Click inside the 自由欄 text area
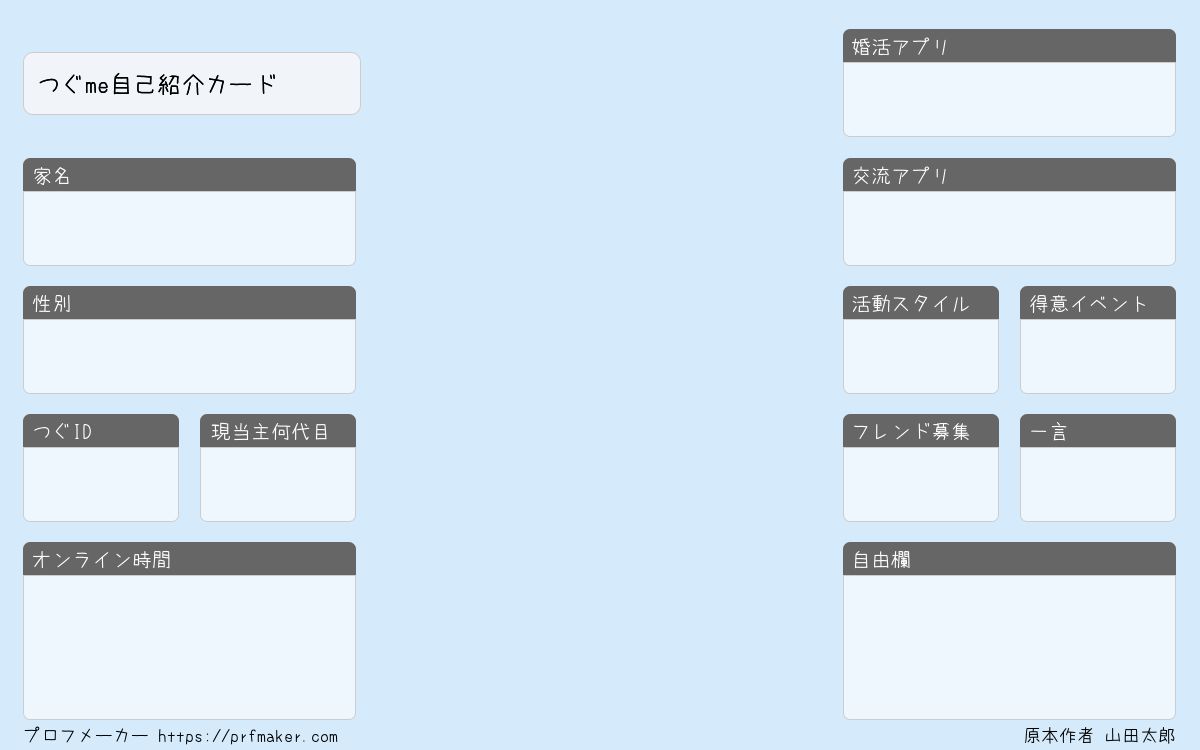The image size is (1200, 750). tap(1009, 646)
